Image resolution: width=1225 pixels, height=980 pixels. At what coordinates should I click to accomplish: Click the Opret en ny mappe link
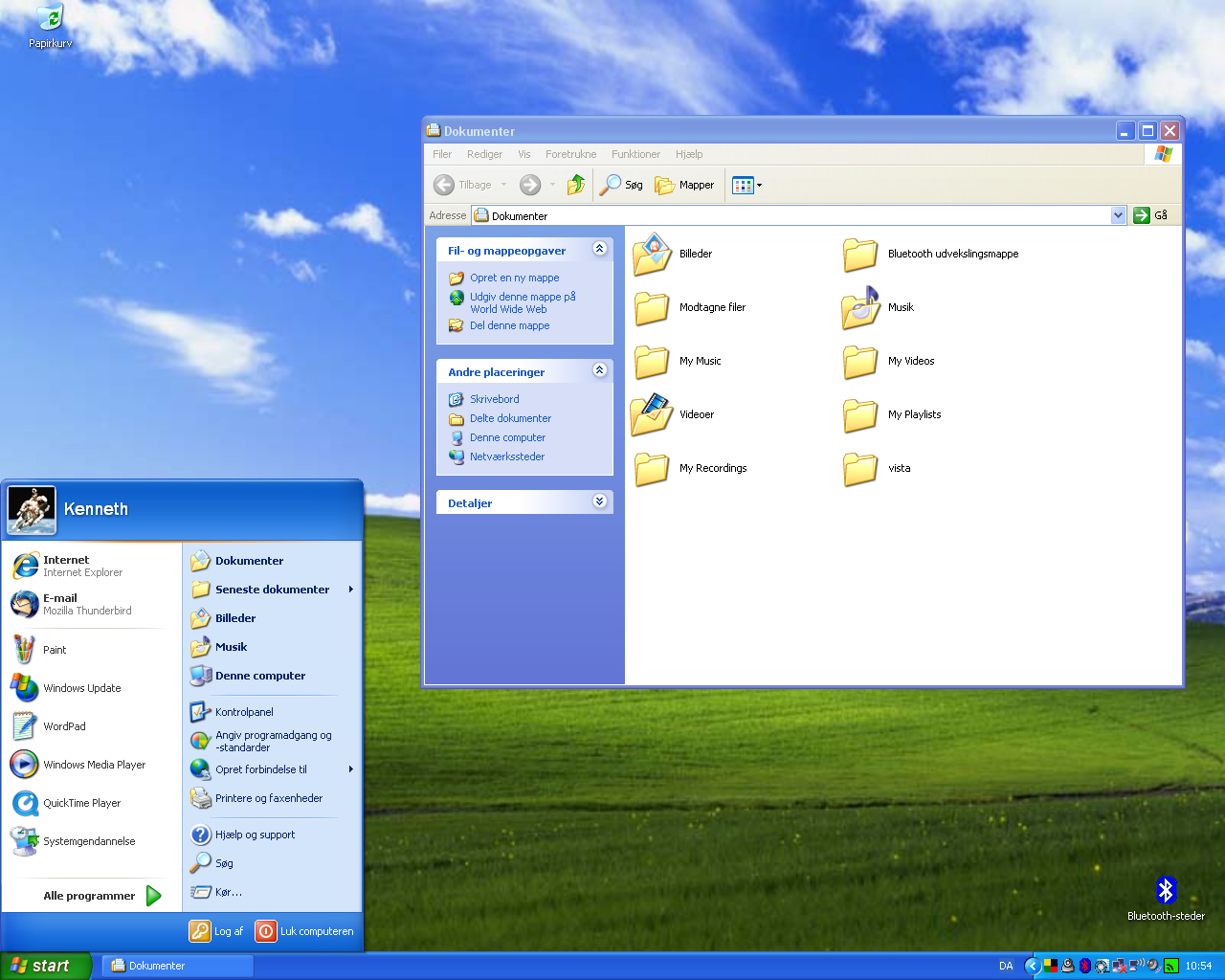pos(514,278)
